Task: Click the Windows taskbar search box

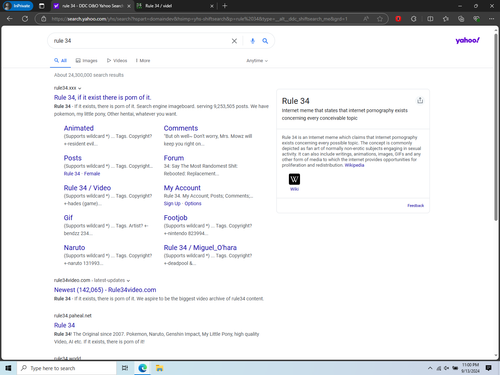Action: [x=67, y=368]
